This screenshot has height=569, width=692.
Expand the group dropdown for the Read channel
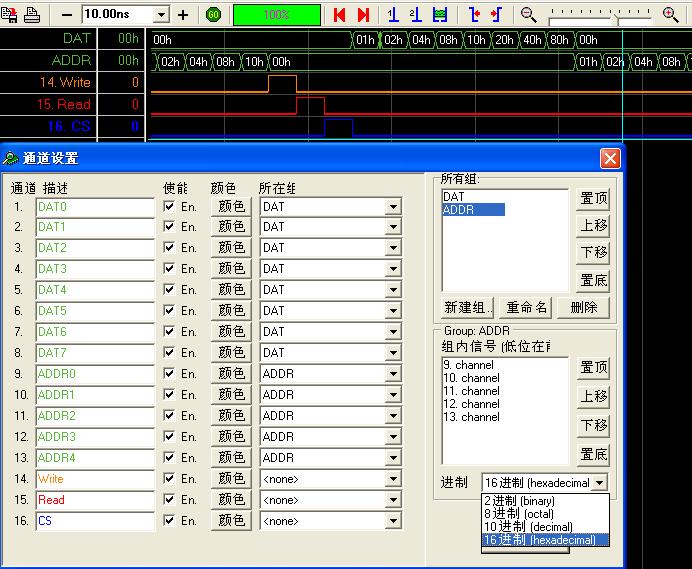393,500
